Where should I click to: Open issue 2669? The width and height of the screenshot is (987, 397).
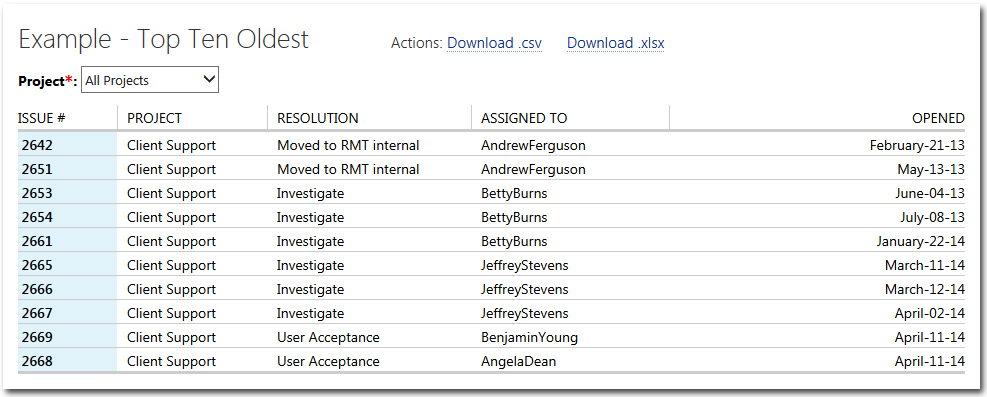point(37,337)
